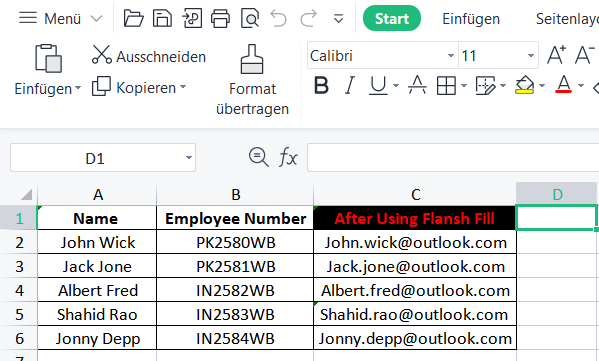Open the Einfügen ribbon tab

(471, 18)
